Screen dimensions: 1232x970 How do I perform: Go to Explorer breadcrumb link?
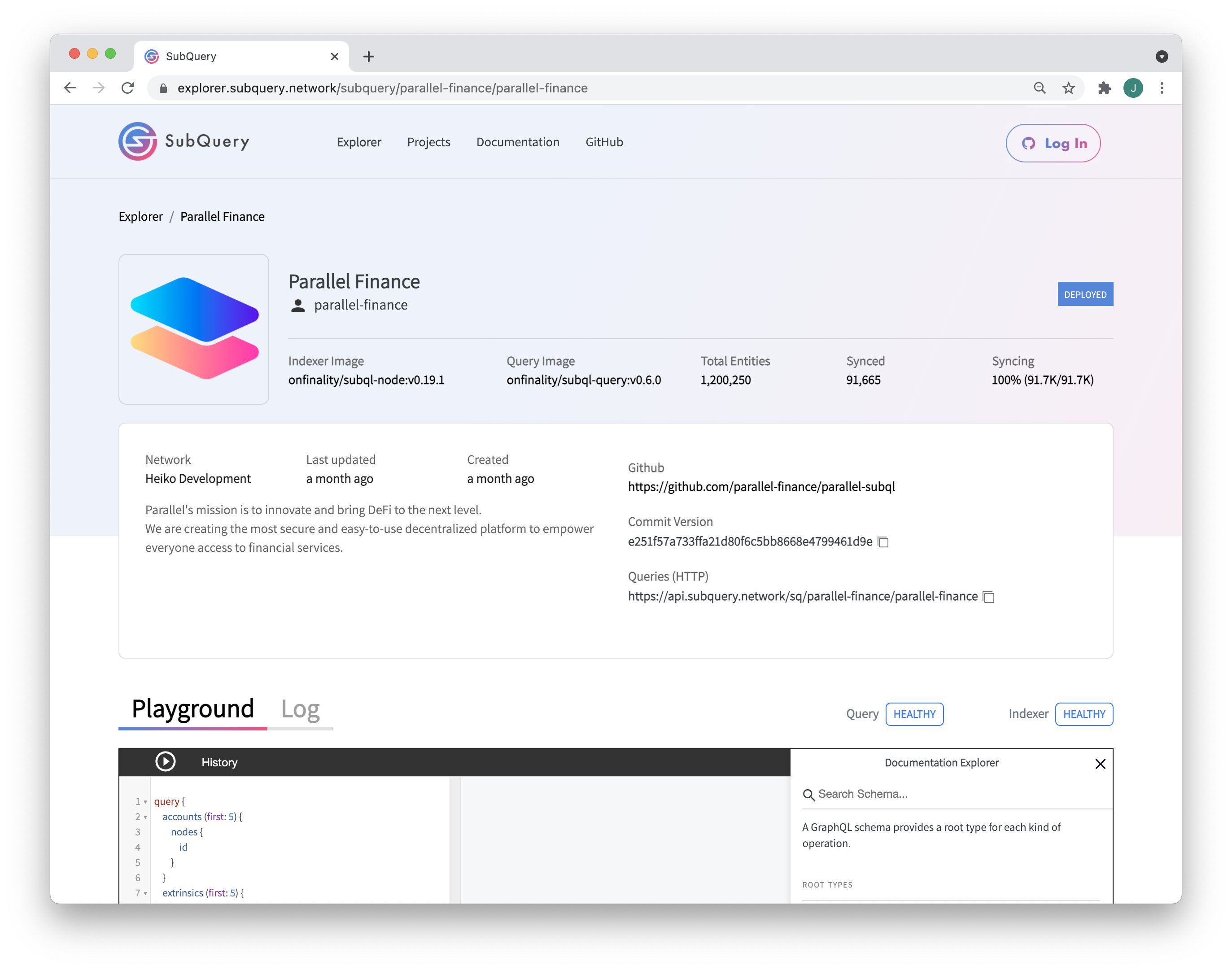(140, 216)
